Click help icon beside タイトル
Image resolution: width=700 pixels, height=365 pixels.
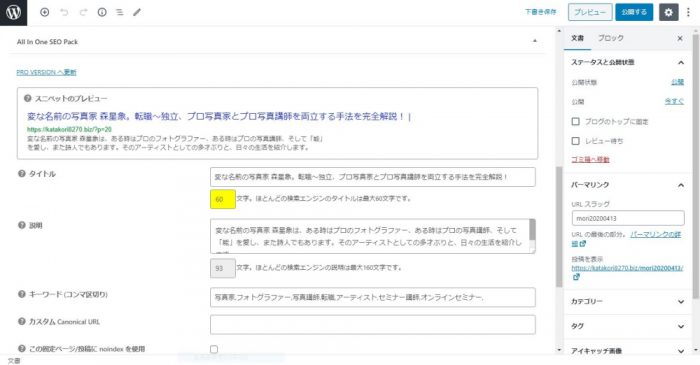(x=21, y=174)
